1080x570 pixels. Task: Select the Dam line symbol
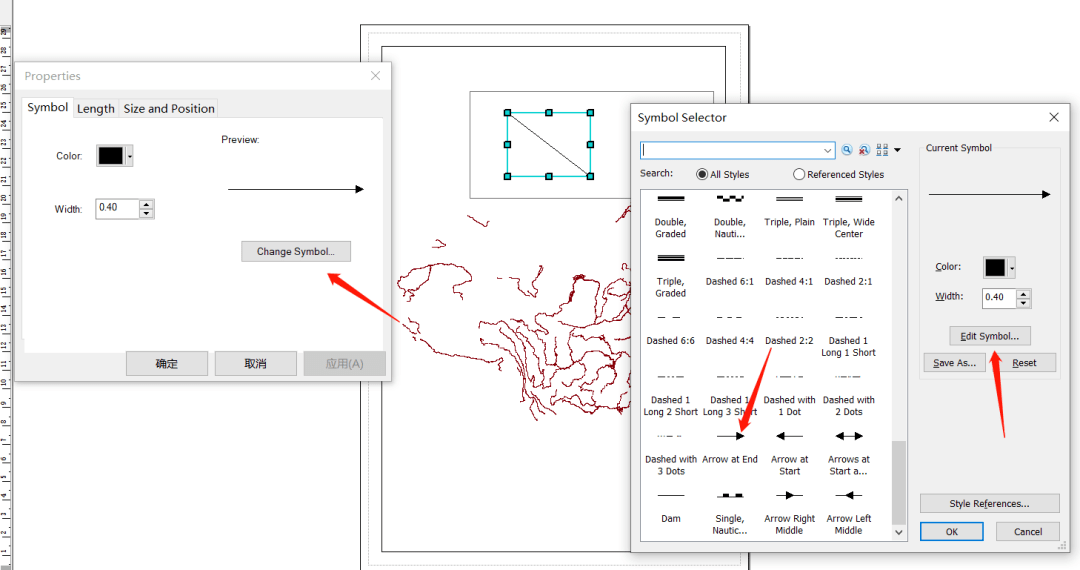tap(670, 507)
